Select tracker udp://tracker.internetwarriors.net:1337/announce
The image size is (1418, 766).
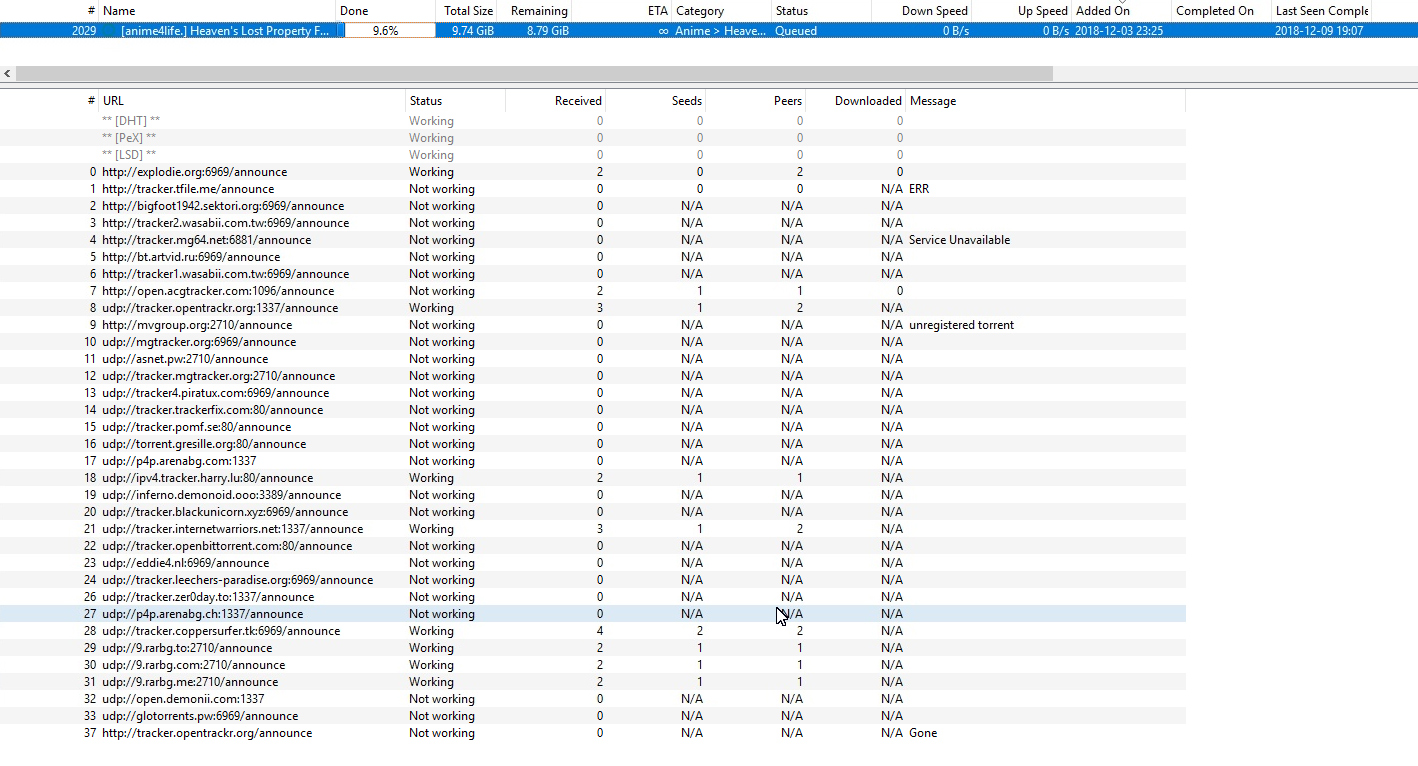(593, 529)
